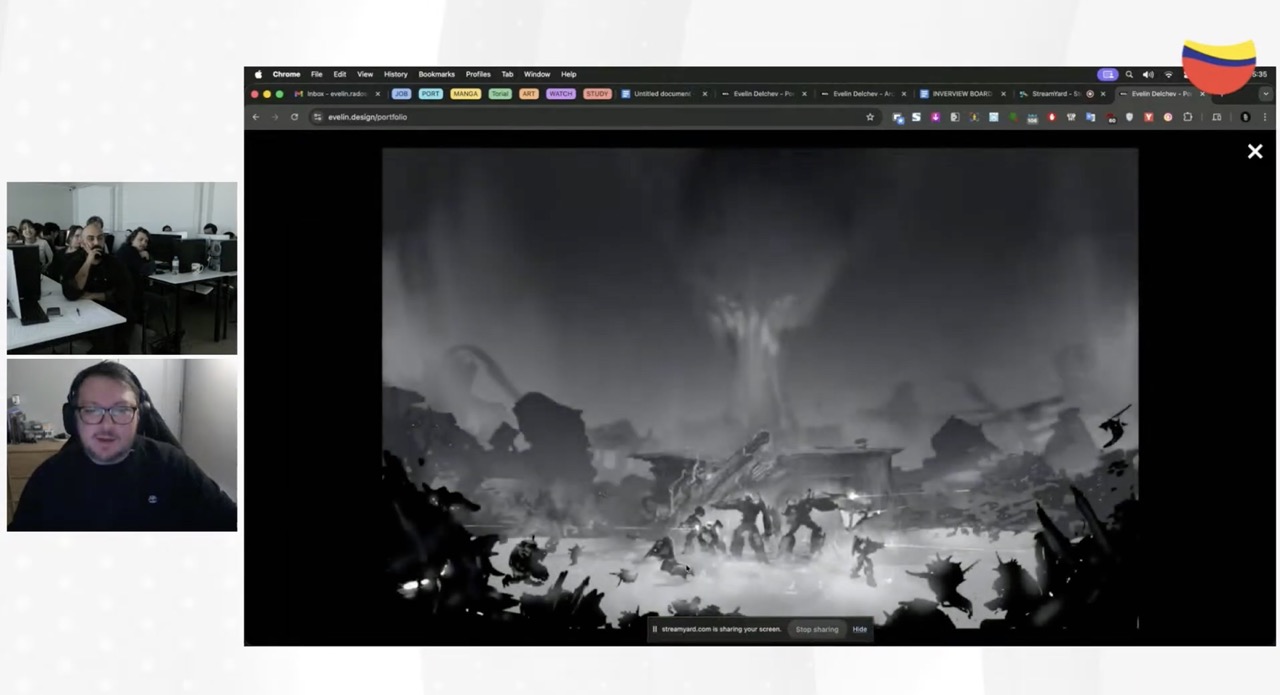Expand the MANGA tab group
The width and height of the screenshot is (1280, 695).
[x=465, y=94]
